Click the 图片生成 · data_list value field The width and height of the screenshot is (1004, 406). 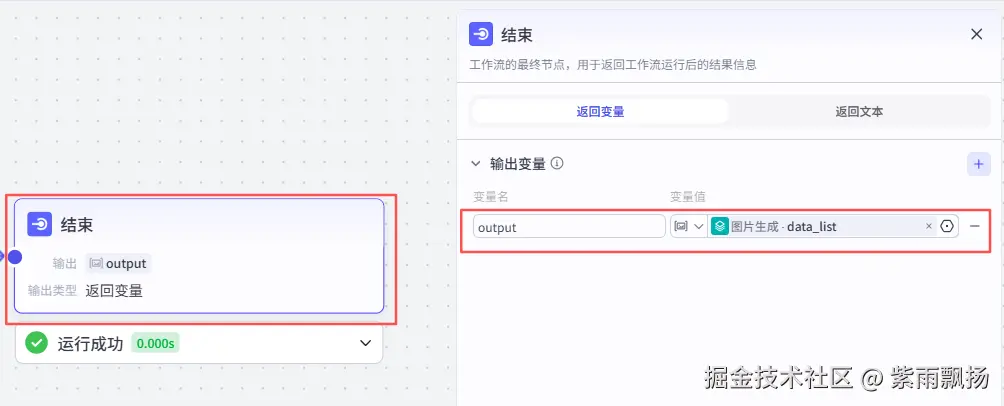pyautogui.click(x=815, y=227)
